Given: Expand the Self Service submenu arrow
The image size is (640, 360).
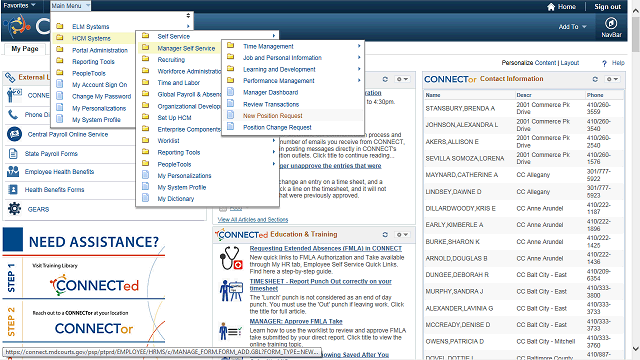Looking at the screenshot, I should click(x=273, y=36).
